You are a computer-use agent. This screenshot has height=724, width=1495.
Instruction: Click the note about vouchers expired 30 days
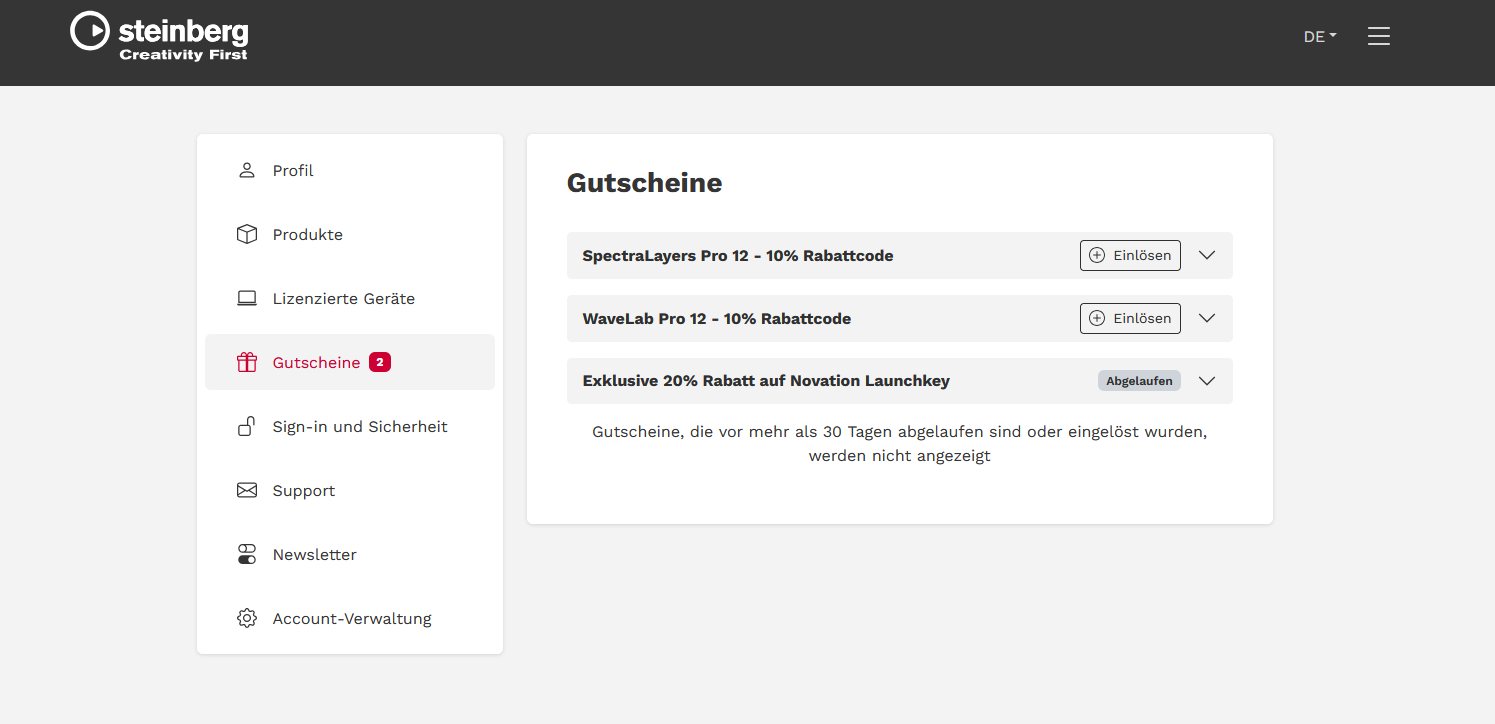click(x=900, y=444)
